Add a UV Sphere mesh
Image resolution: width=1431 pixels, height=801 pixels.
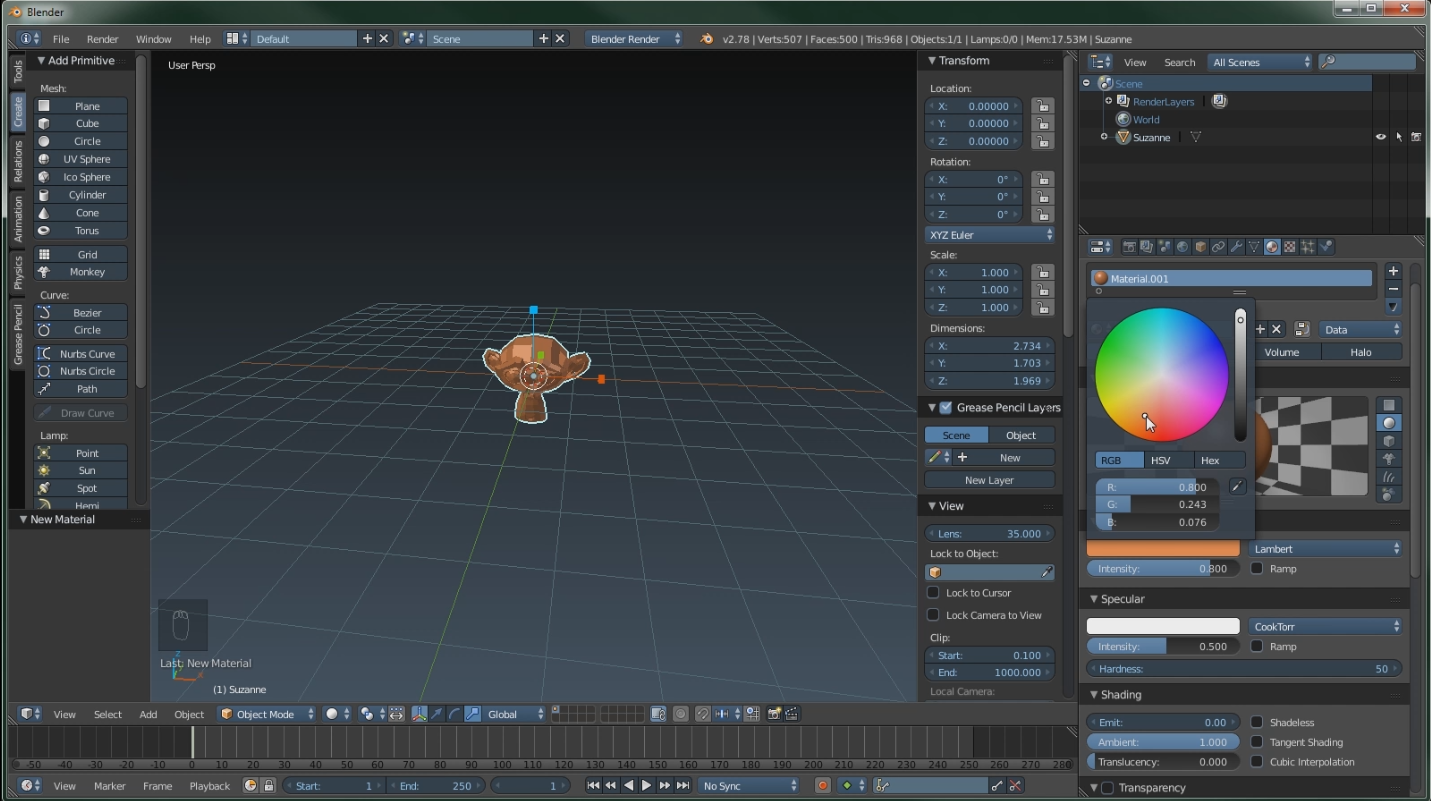[x=80, y=159]
